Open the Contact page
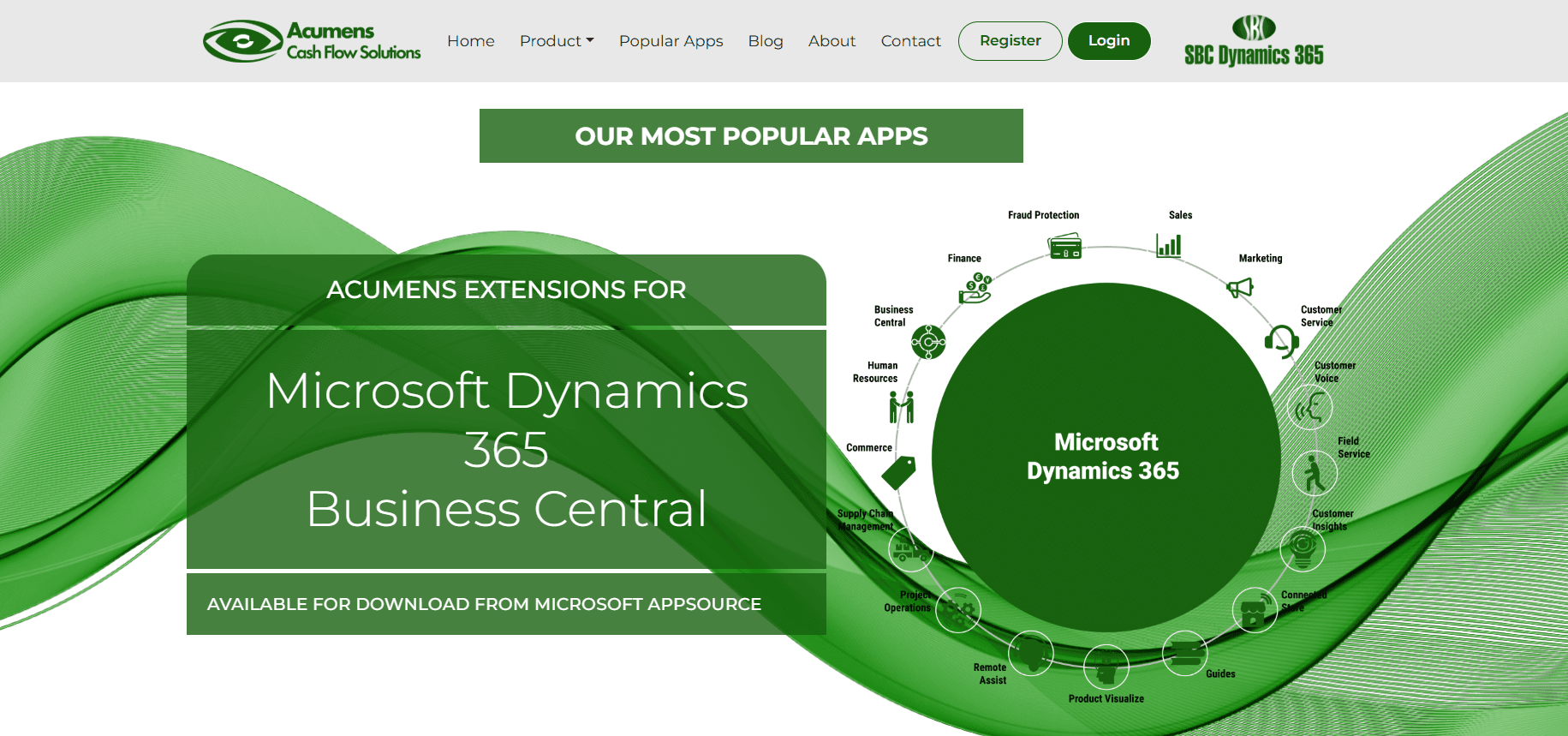Viewport: 1568px width, 736px height. [910, 41]
